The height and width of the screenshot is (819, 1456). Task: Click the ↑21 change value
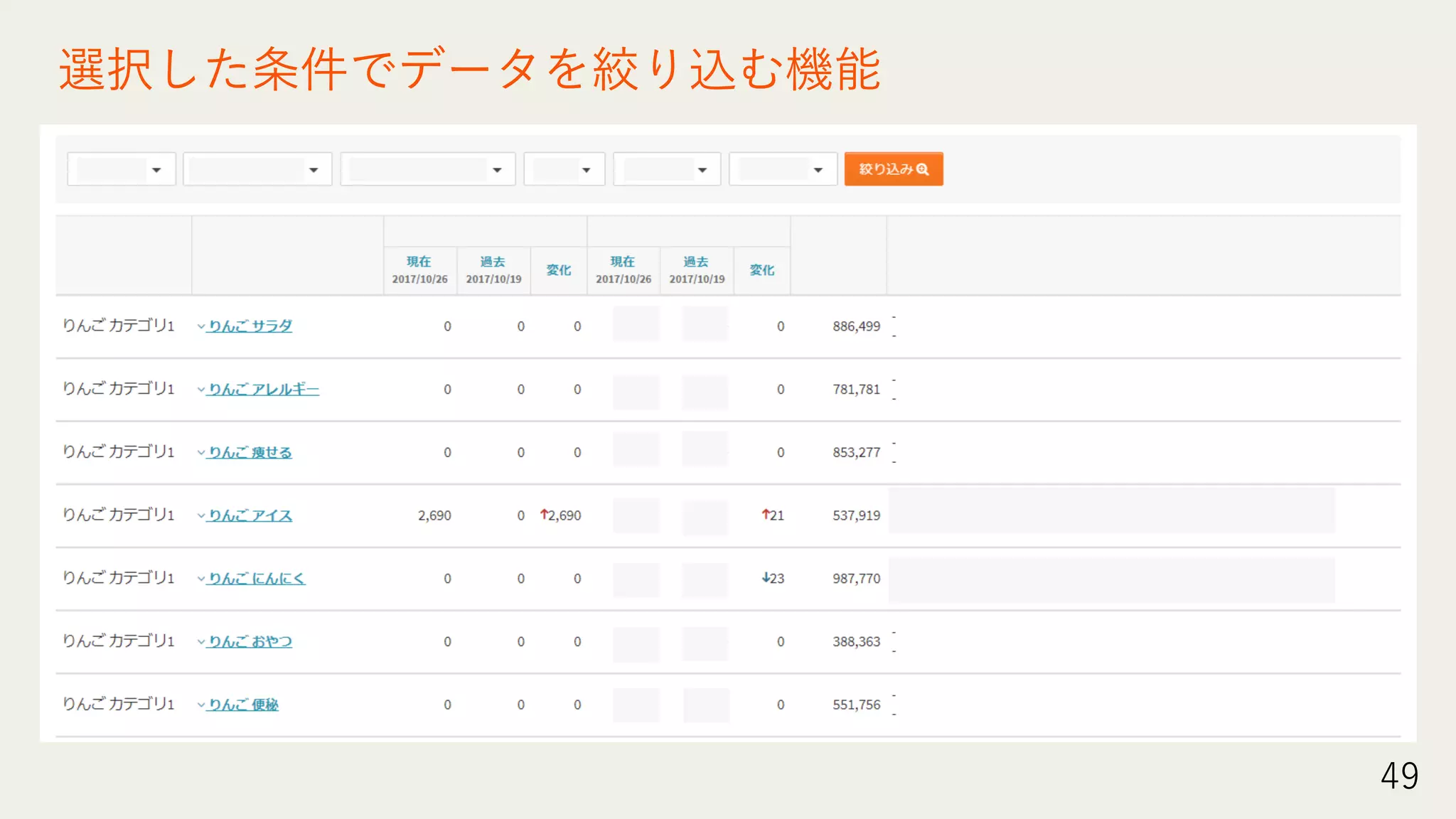click(773, 515)
